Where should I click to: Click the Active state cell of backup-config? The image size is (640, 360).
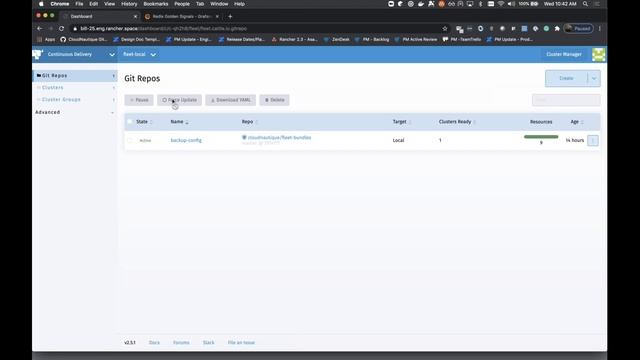coord(145,140)
